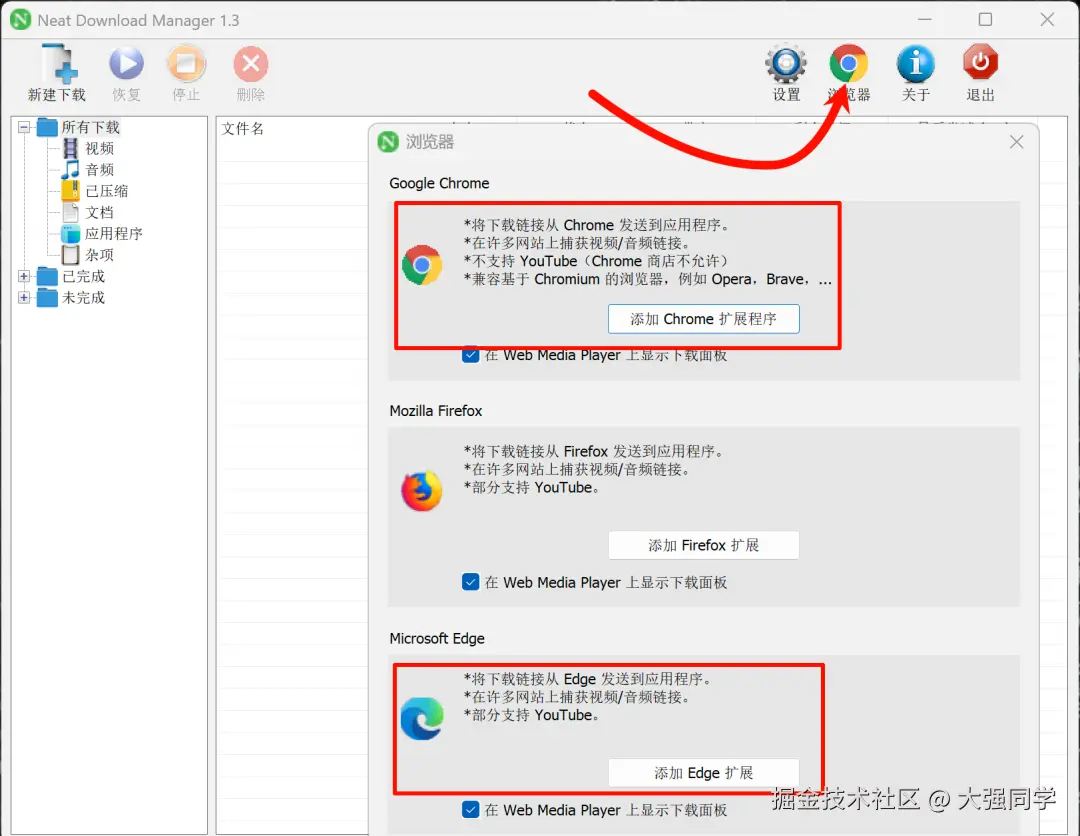Click the Firefox '部分支持 YouTube' note
Image resolution: width=1080 pixels, height=836 pixels.
pyautogui.click(x=532, y=488)
